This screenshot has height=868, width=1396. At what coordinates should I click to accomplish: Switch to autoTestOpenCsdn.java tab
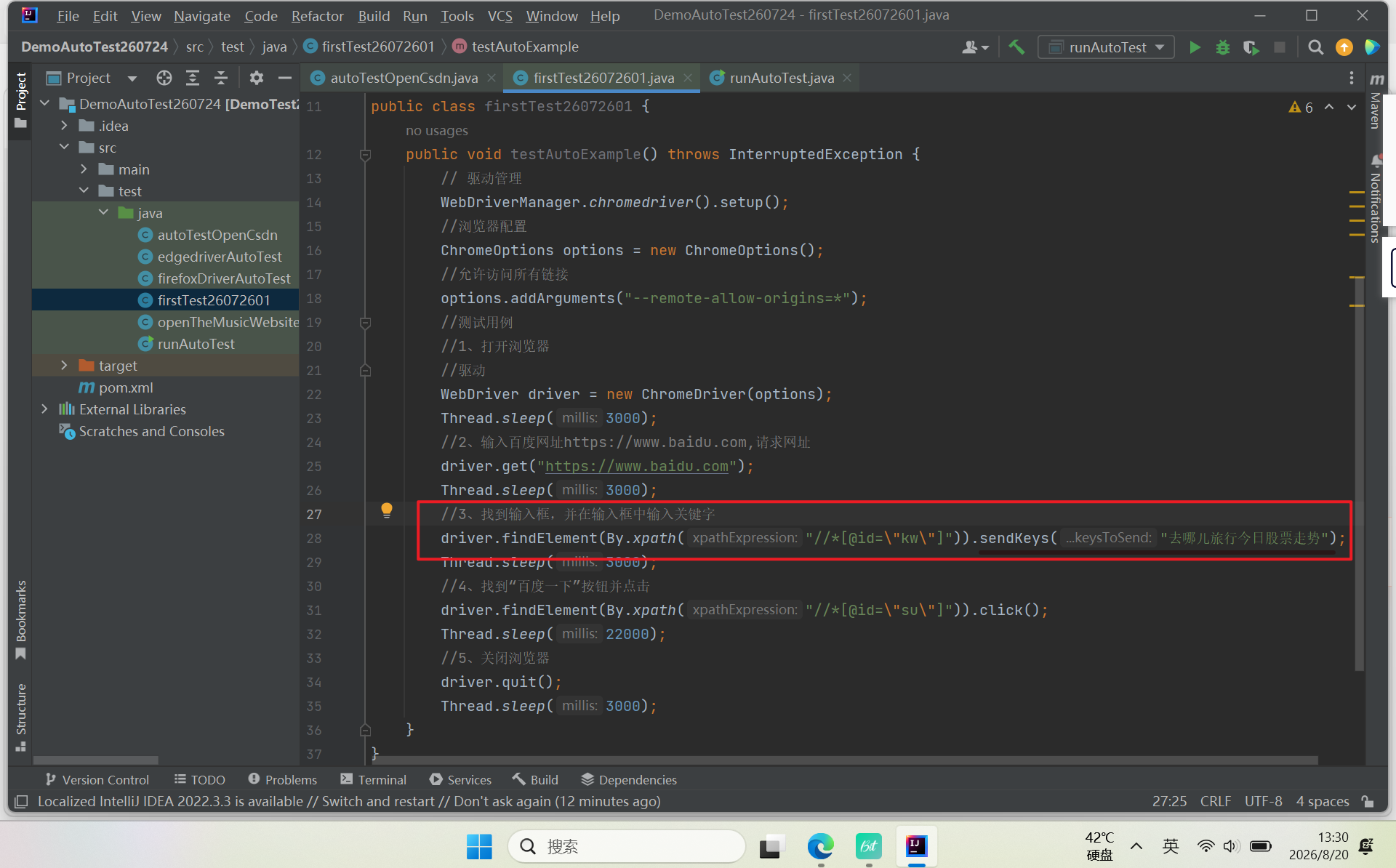[404, 78]
